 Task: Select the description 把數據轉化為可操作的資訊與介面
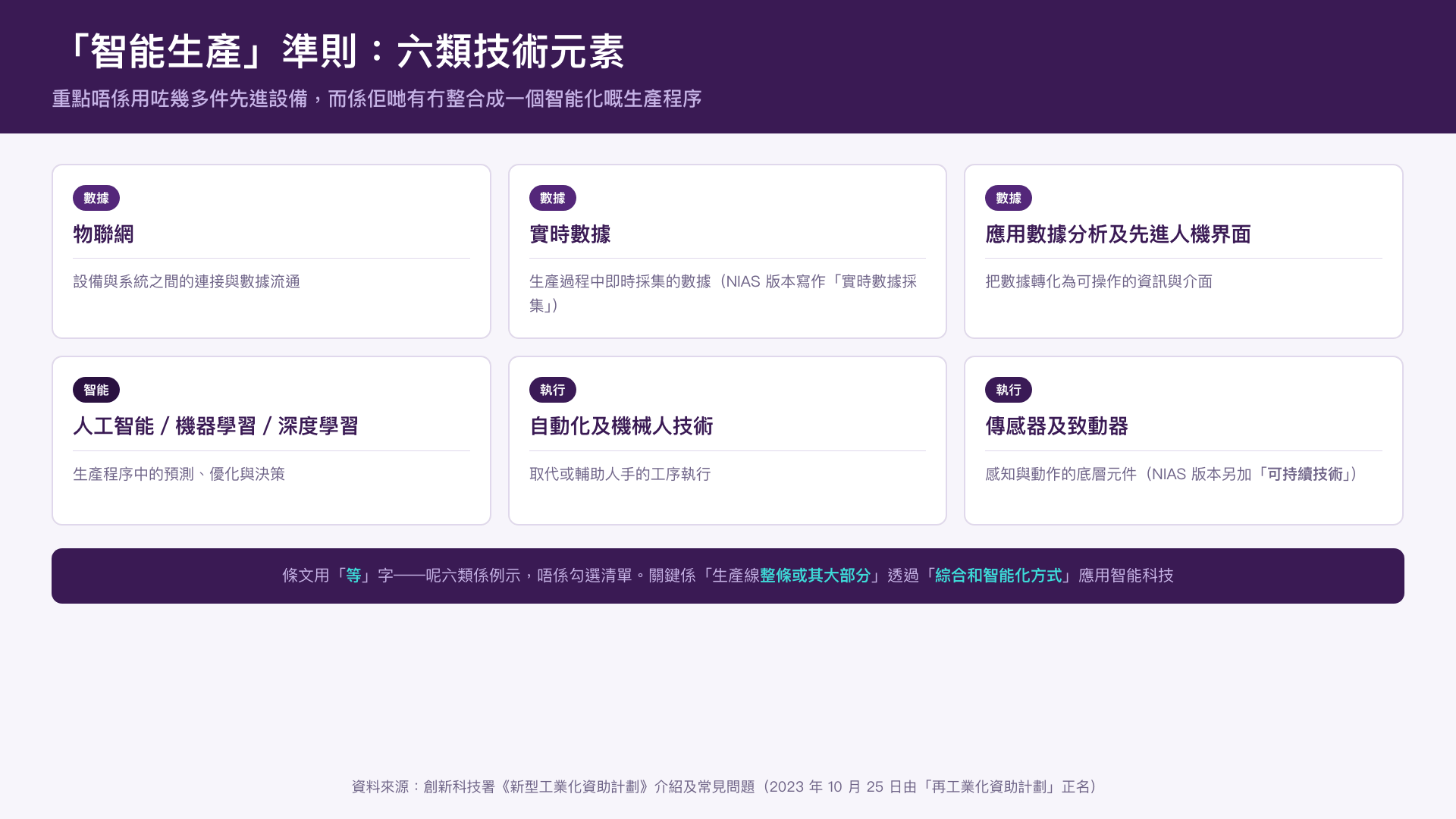tap(1099, 281)
